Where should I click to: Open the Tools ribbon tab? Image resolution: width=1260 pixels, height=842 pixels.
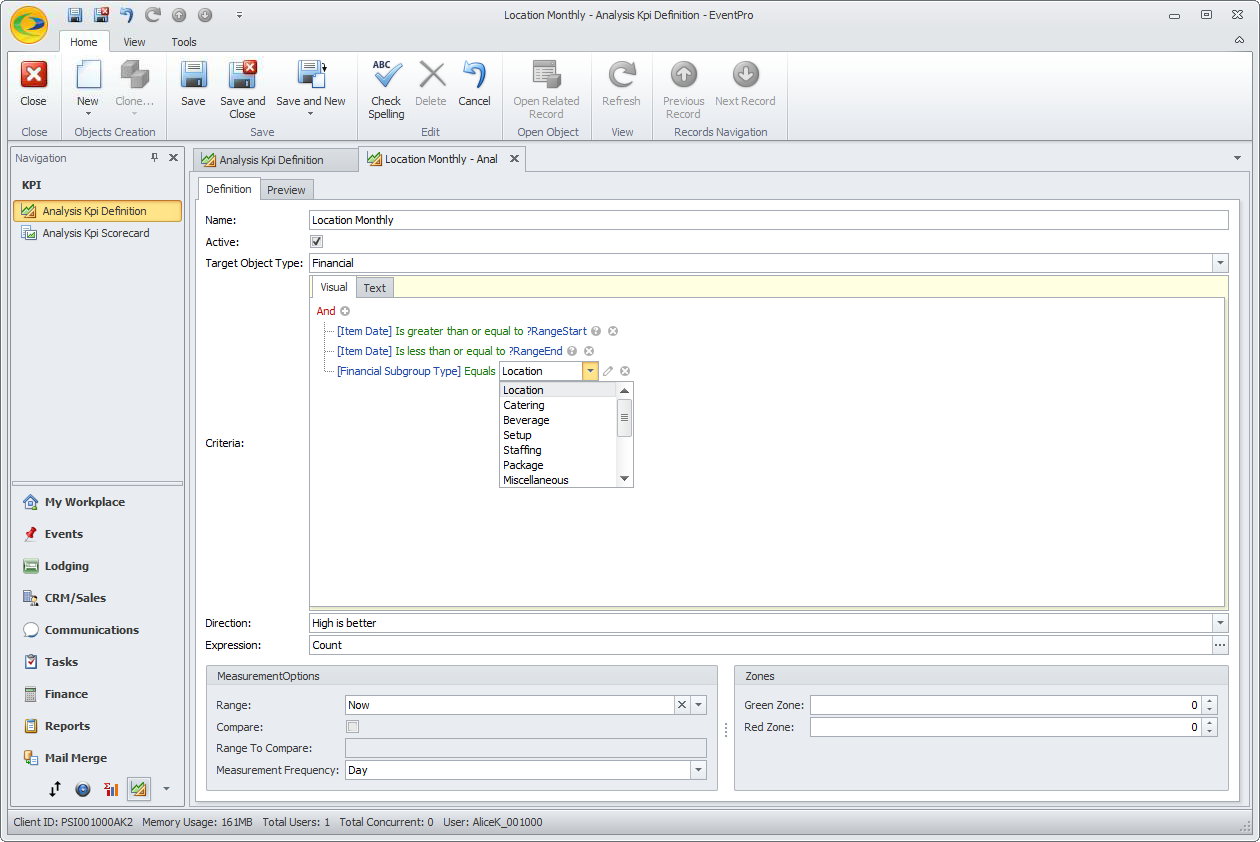(x=184, y=42)
